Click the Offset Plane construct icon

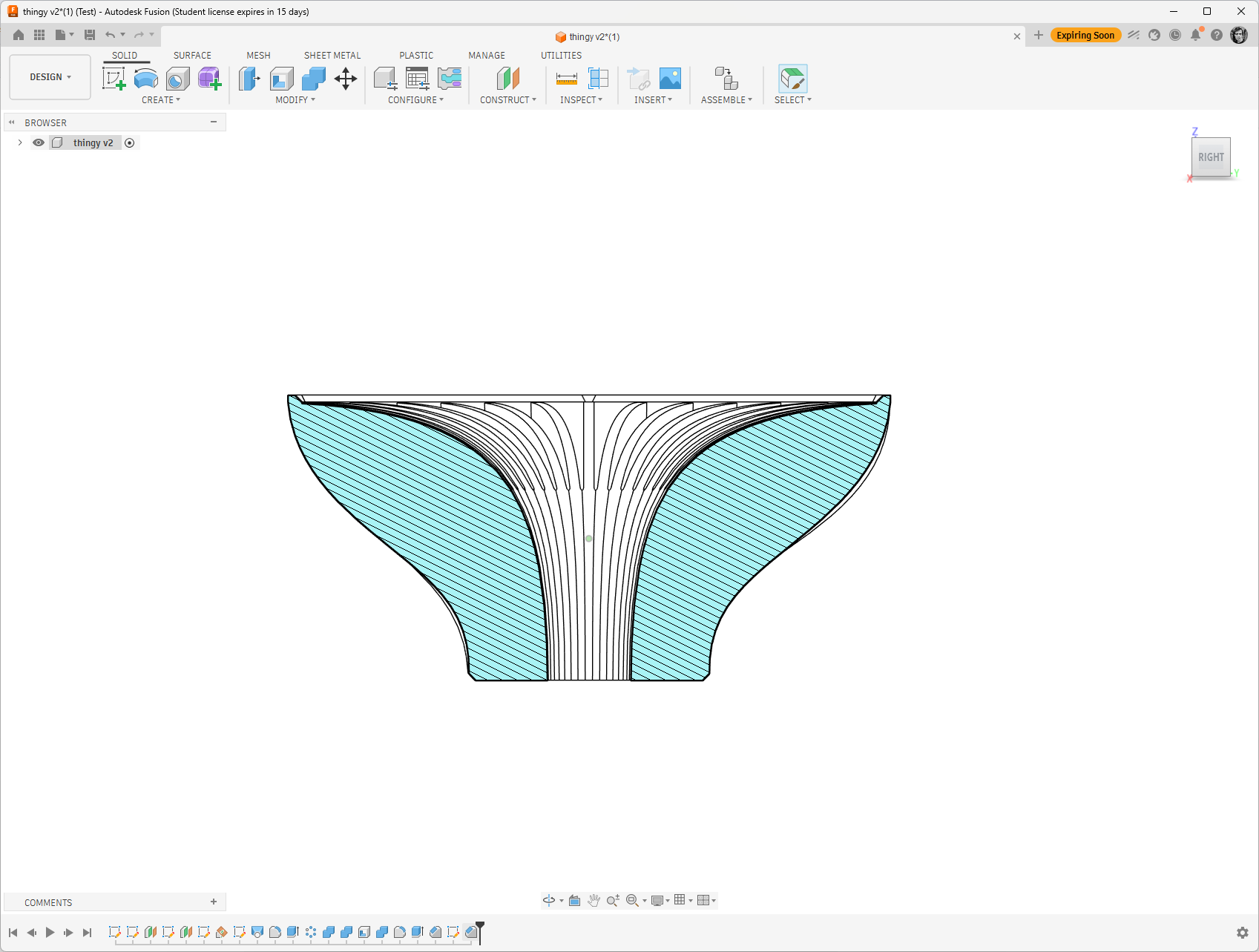point(508,79)
